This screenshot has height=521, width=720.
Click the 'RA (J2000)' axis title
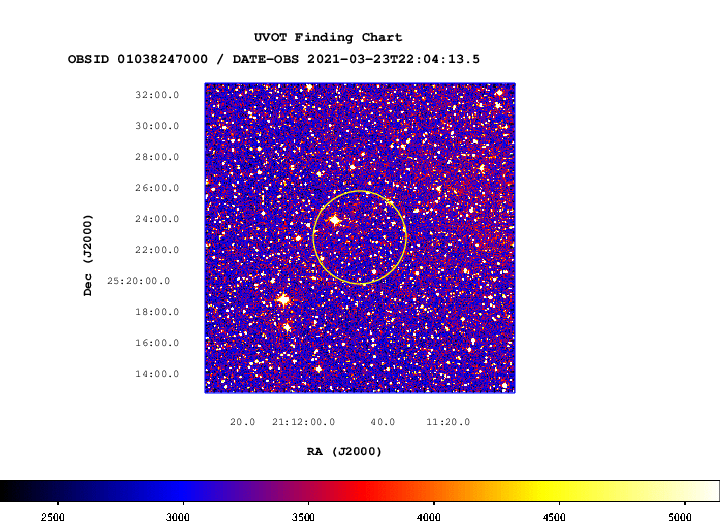pyautogui.click(x=344, y=452)
